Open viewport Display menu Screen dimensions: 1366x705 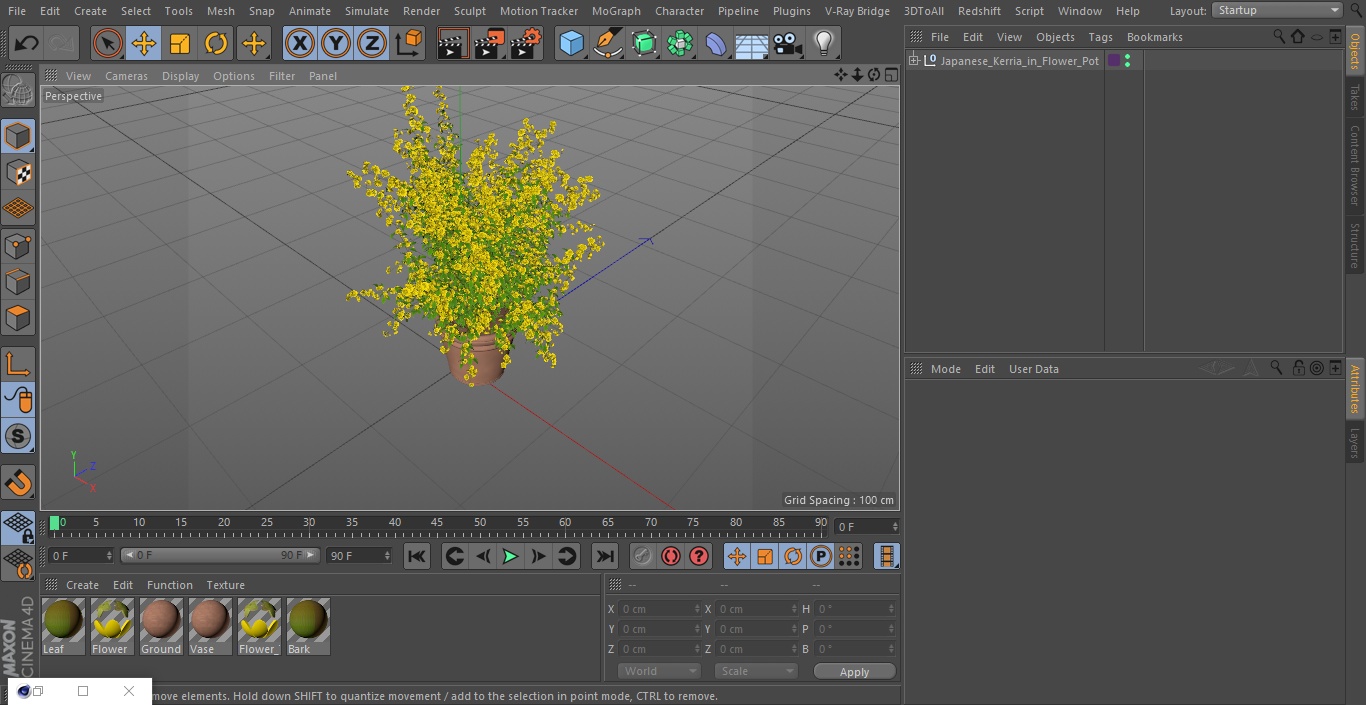180,76
